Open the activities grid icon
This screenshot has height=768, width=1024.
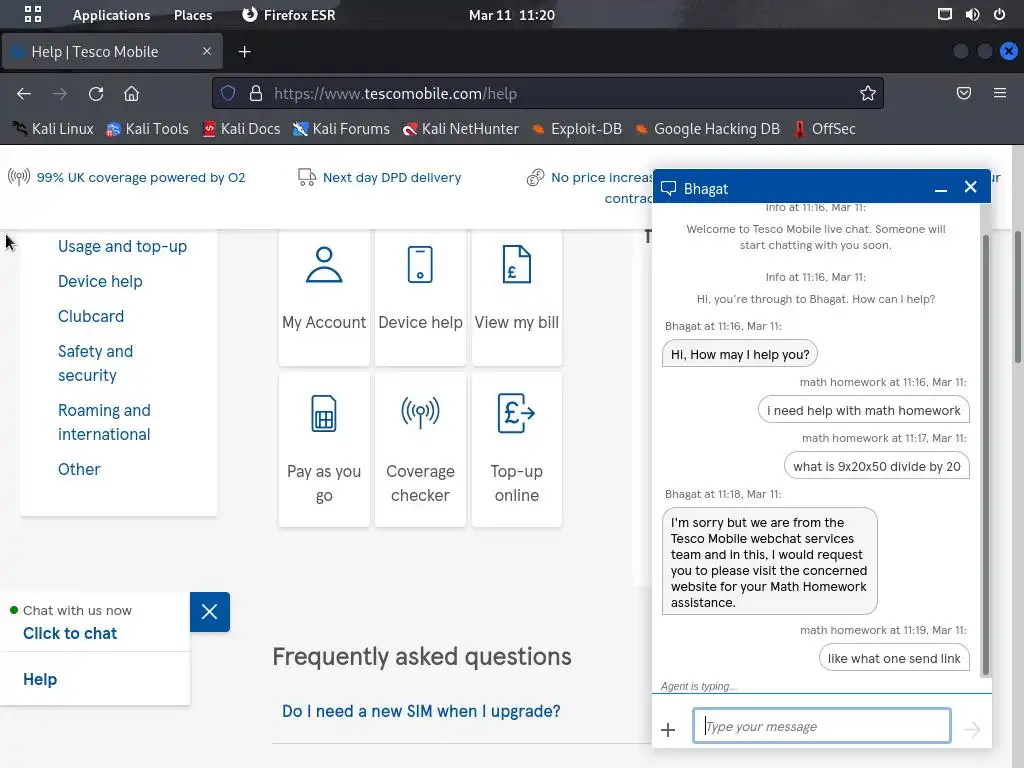(33, 14)
